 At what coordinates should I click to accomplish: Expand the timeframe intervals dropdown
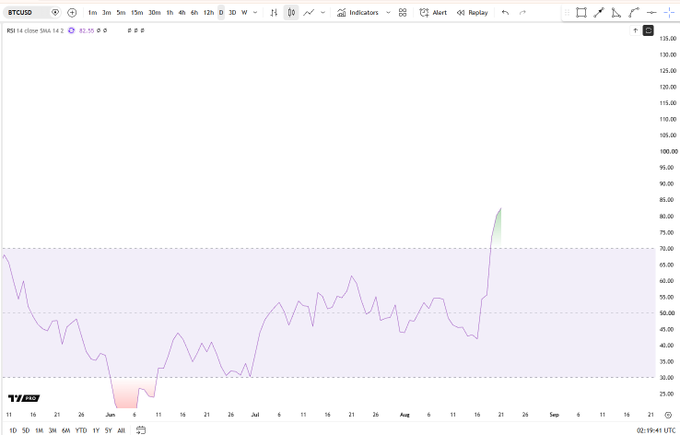[x=255, y=13]
